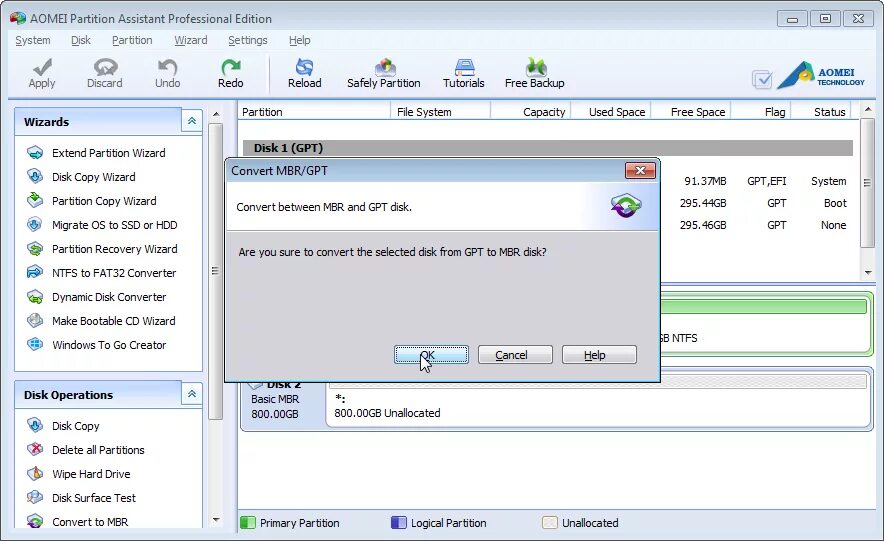Click the Migrate OS to SSD icon

35,224
